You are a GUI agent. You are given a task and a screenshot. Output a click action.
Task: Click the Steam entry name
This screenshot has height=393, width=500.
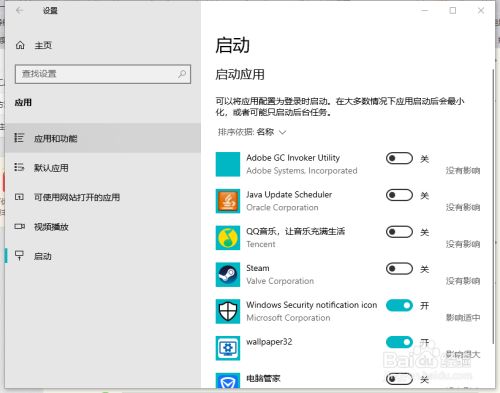coord(258,268)
